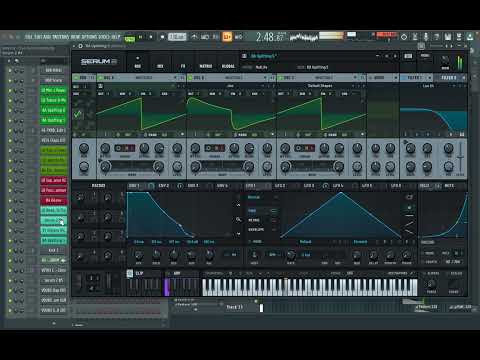Click a key on Serum's piano keyboard
This screenshot has height=360, width=480.
[310, 287]
